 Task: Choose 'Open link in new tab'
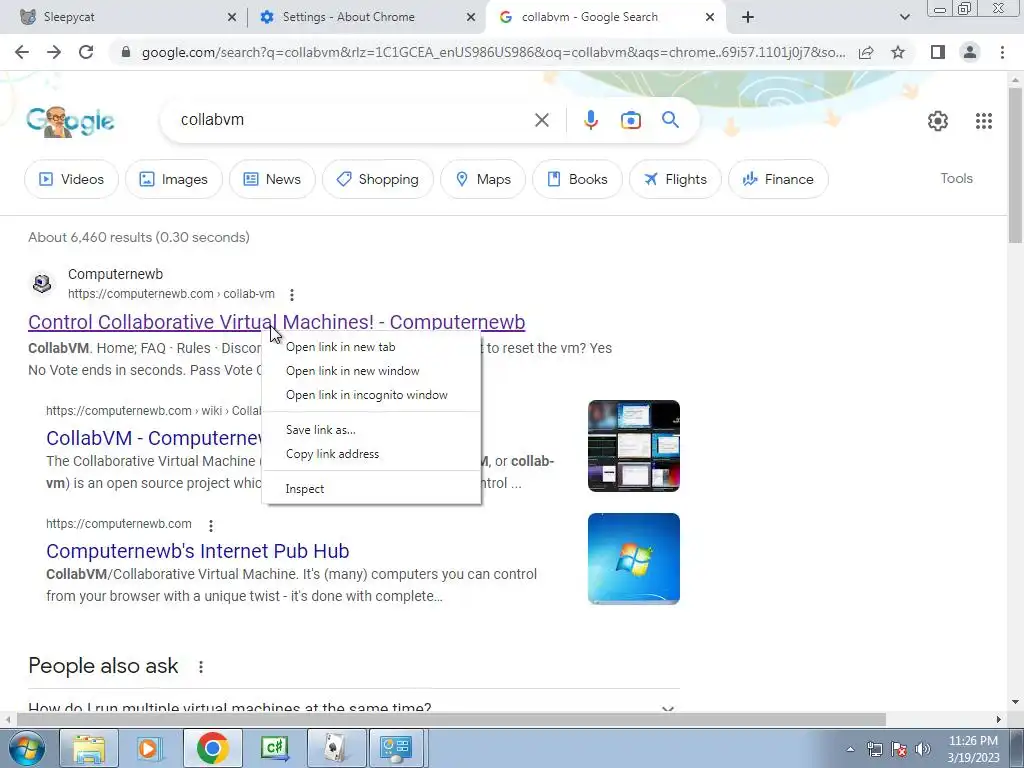click(x=371, y=347)
